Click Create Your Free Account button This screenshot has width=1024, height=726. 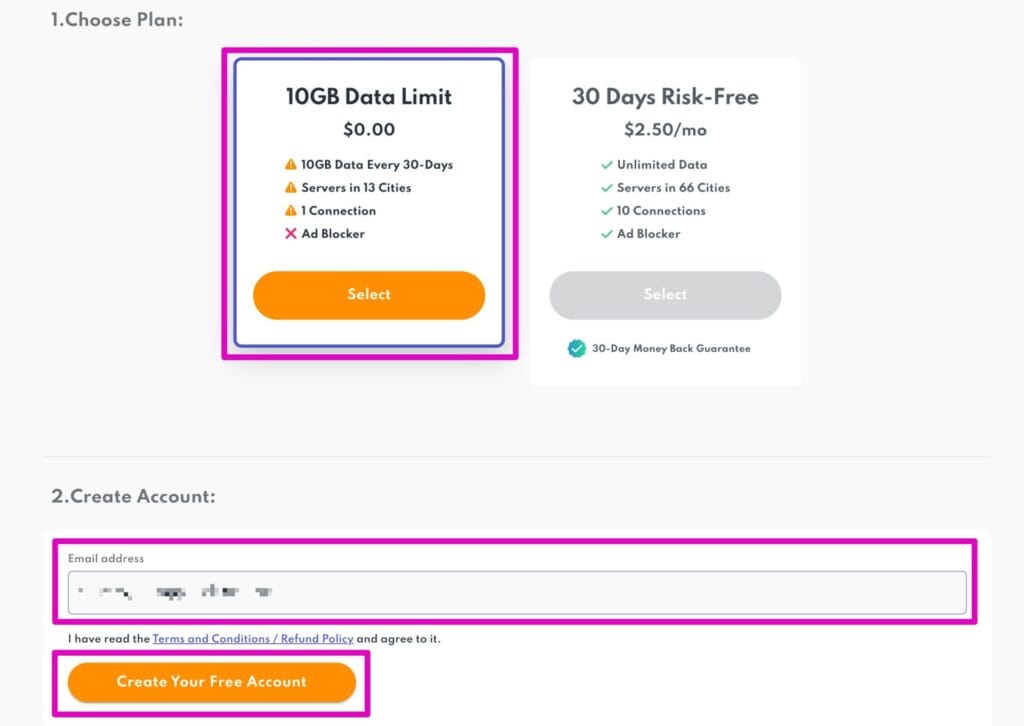pos(211,682)
